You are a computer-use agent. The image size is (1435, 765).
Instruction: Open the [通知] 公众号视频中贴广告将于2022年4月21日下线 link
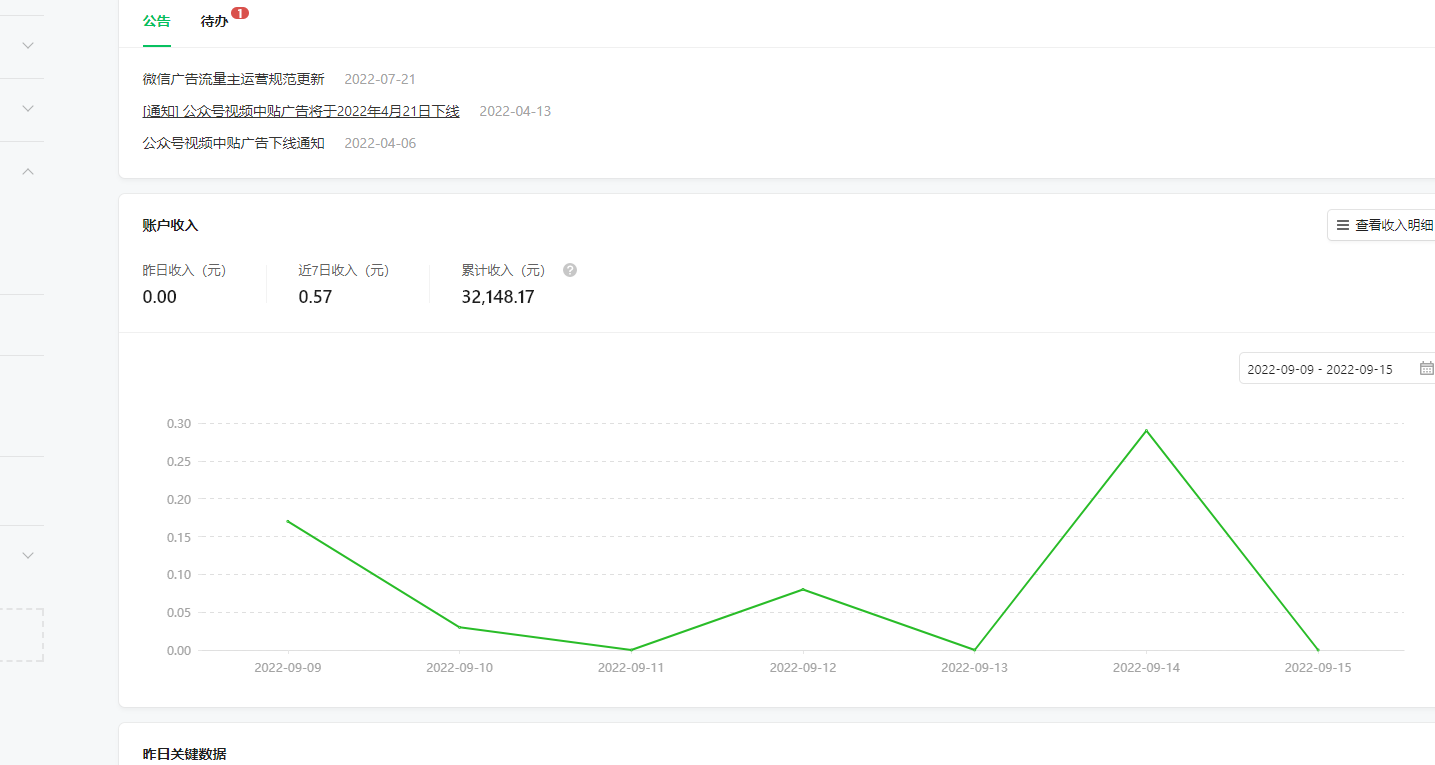(x=301, y=111)
